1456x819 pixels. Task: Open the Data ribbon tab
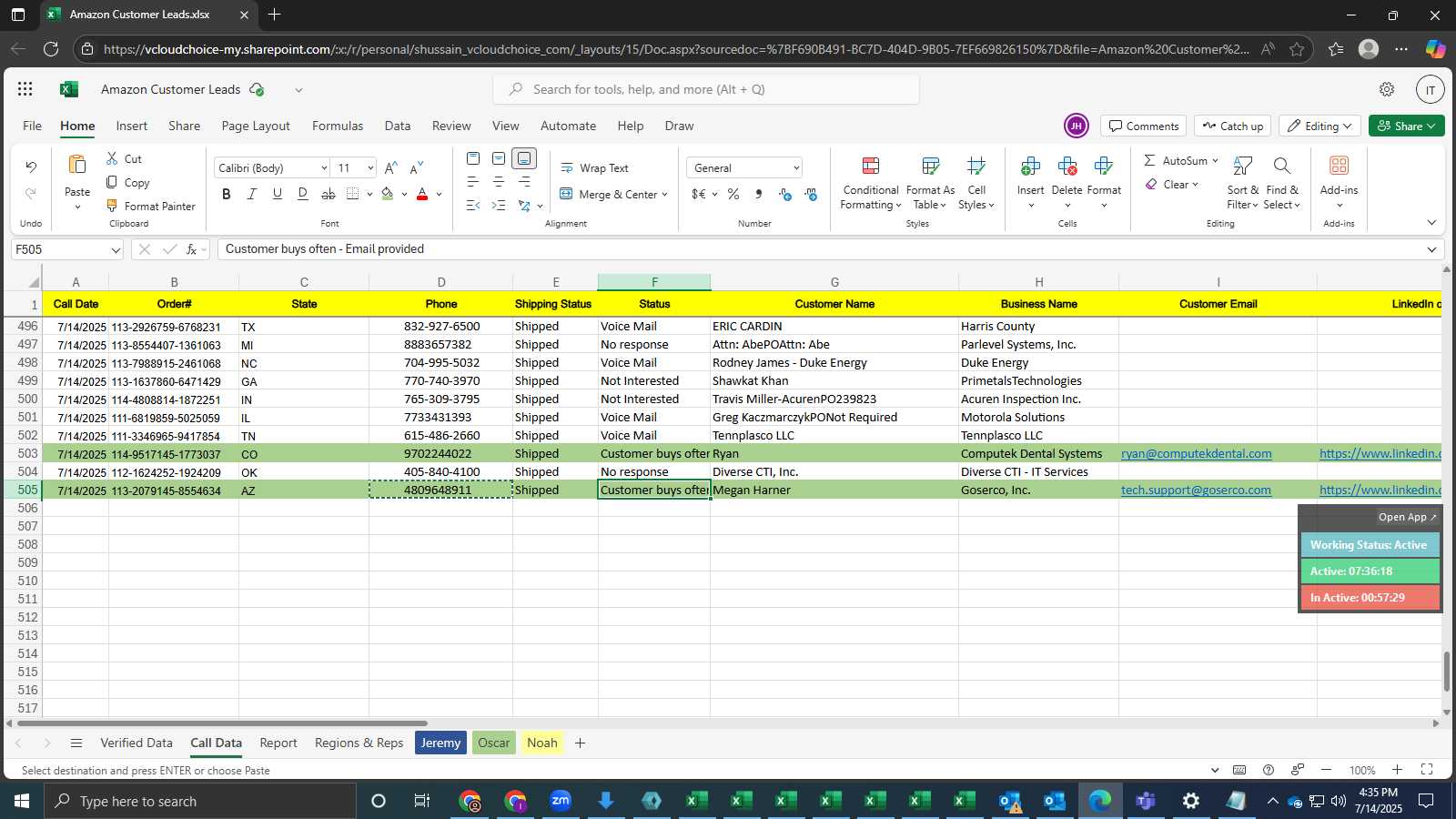[x=398, y=126]
